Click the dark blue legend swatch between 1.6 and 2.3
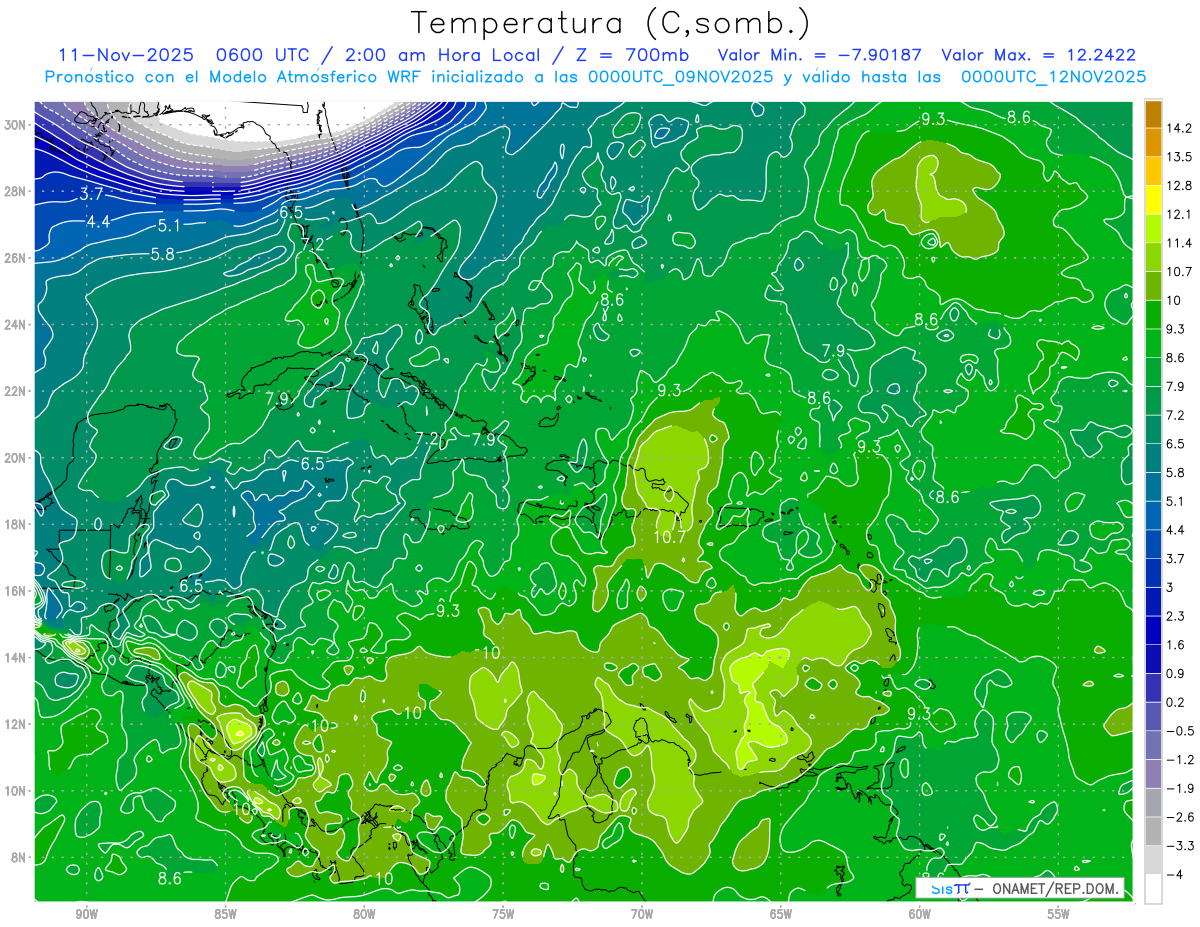Image resolution: width=1200 pixels, height=927 pixels. coord(1153,630)
